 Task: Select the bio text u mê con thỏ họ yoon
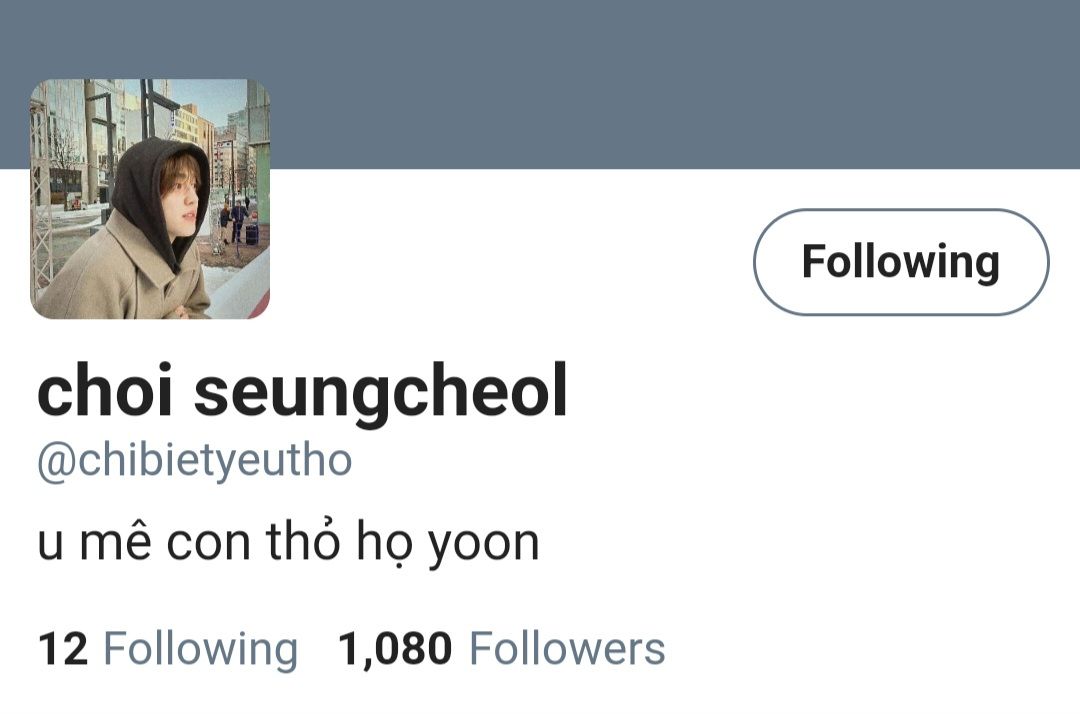288,543
